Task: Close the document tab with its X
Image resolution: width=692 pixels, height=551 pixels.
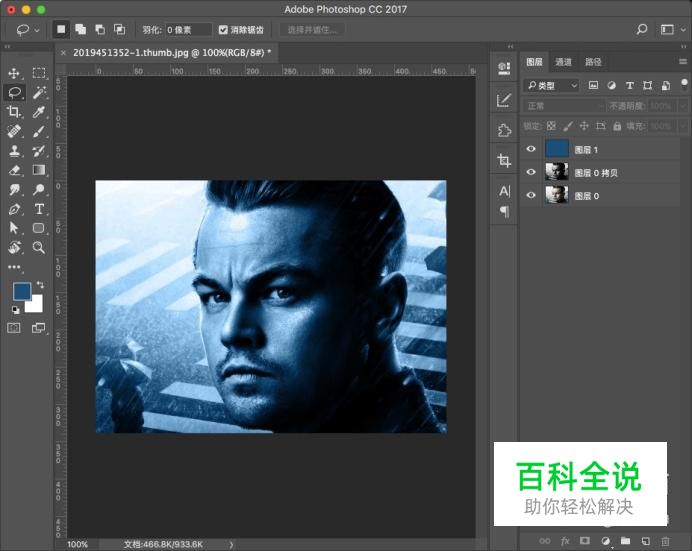Action: 63,53
